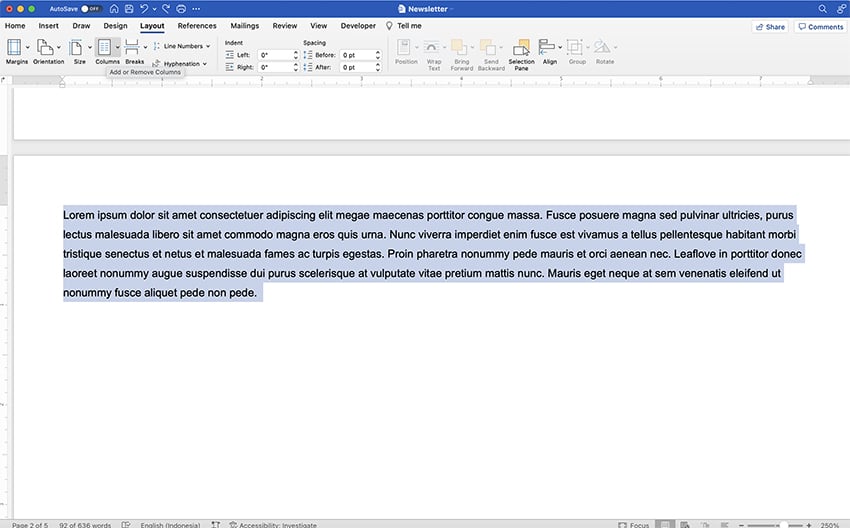Expand the Size dropdown arrow
Image resolution: width=850 pixels, height=528 pixels.
(89, 47)
